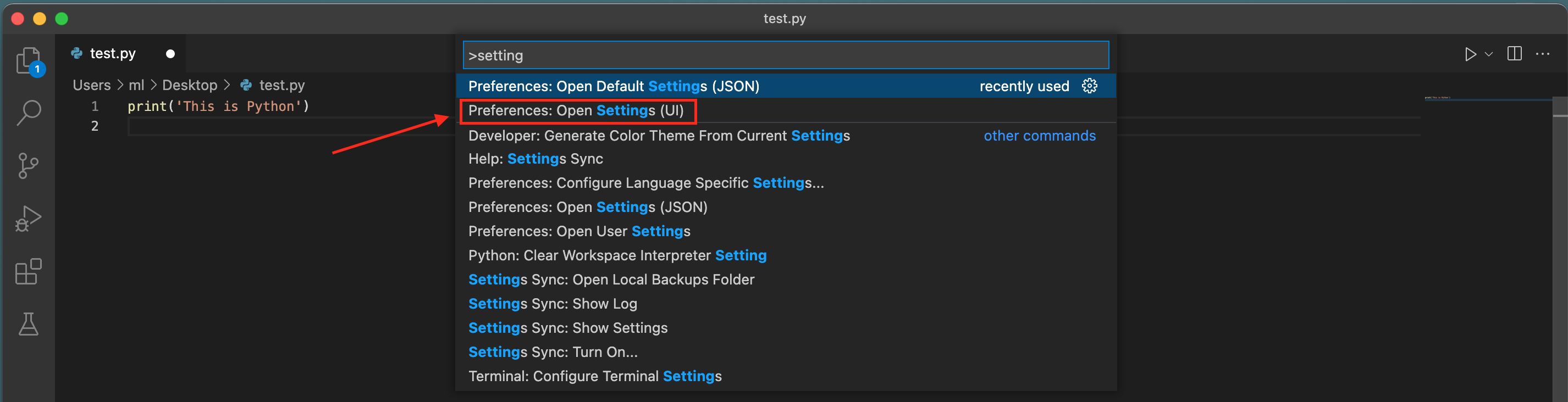Select Settings Sync: Turn On... command
Screen dimensions: 1568x402
553,352
